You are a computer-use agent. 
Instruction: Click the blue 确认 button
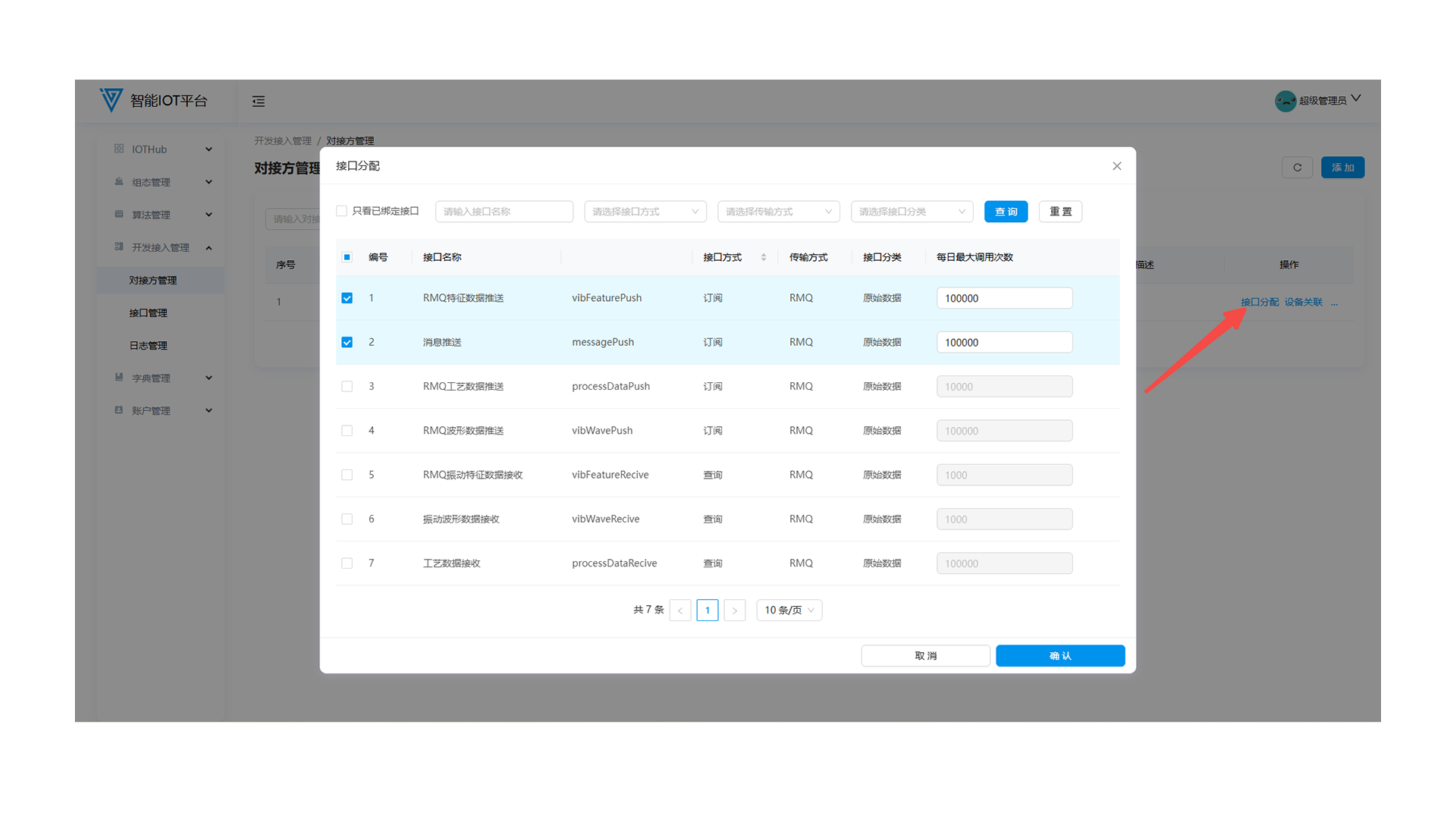coord(1059,656)
